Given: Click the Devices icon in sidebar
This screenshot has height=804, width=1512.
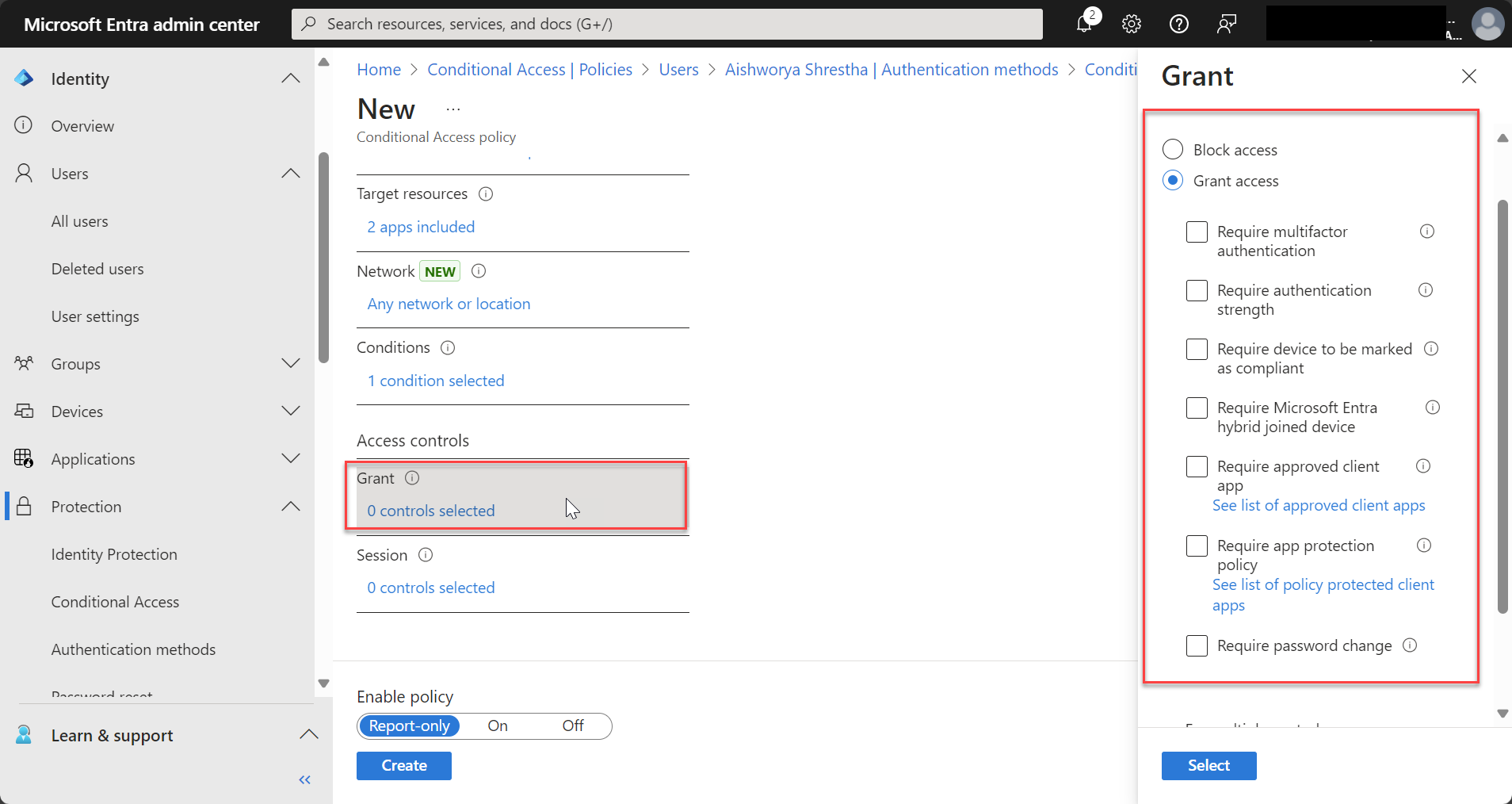Looking at the screenshot, I should point(24,411).
